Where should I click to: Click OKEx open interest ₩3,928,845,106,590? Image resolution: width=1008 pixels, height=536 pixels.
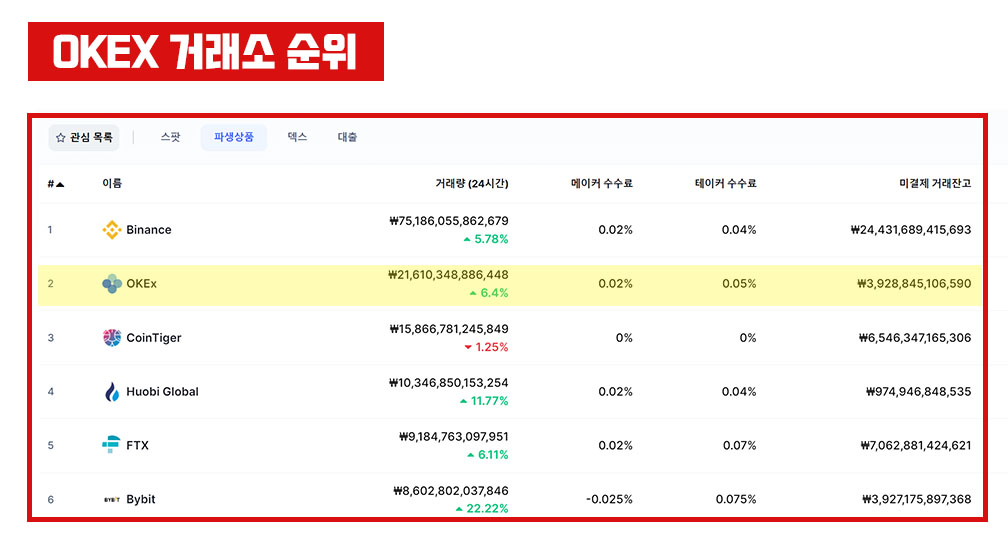coord(914,283)
